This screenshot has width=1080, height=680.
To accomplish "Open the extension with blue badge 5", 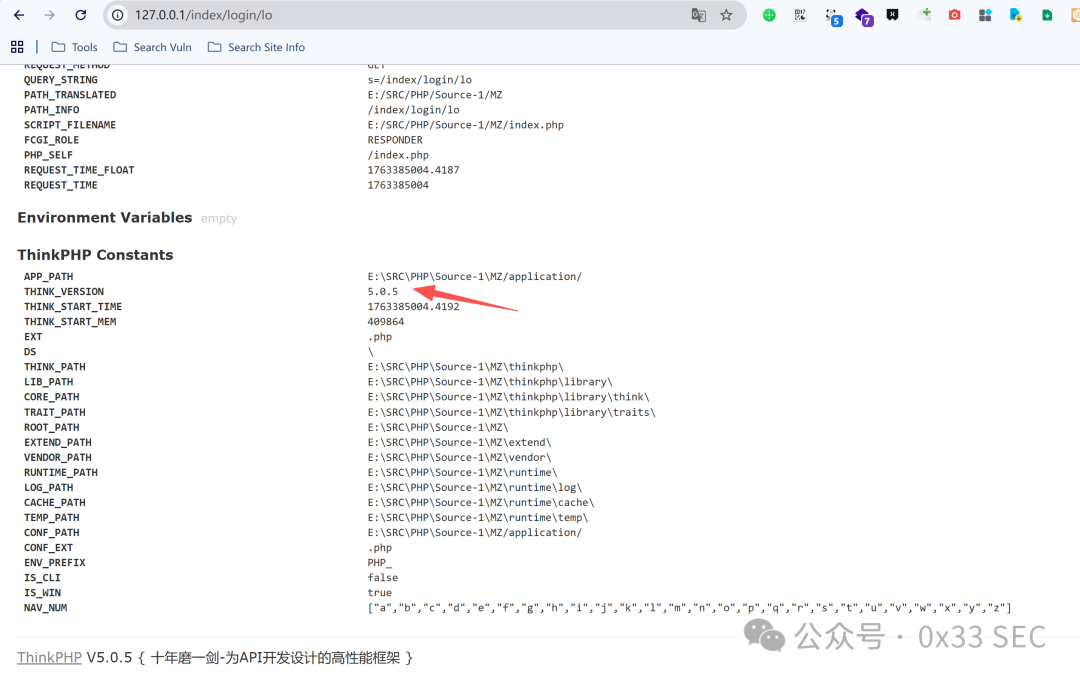I will tap(833, 17).
